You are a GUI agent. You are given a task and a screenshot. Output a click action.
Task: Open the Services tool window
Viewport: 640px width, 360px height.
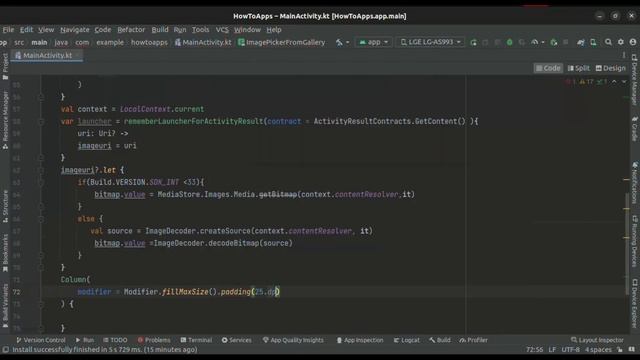click(x=237, y=340)
